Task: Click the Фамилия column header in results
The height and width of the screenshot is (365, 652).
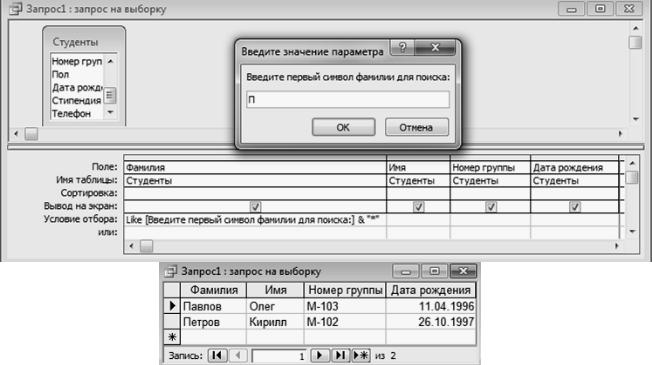Action: 213,290
